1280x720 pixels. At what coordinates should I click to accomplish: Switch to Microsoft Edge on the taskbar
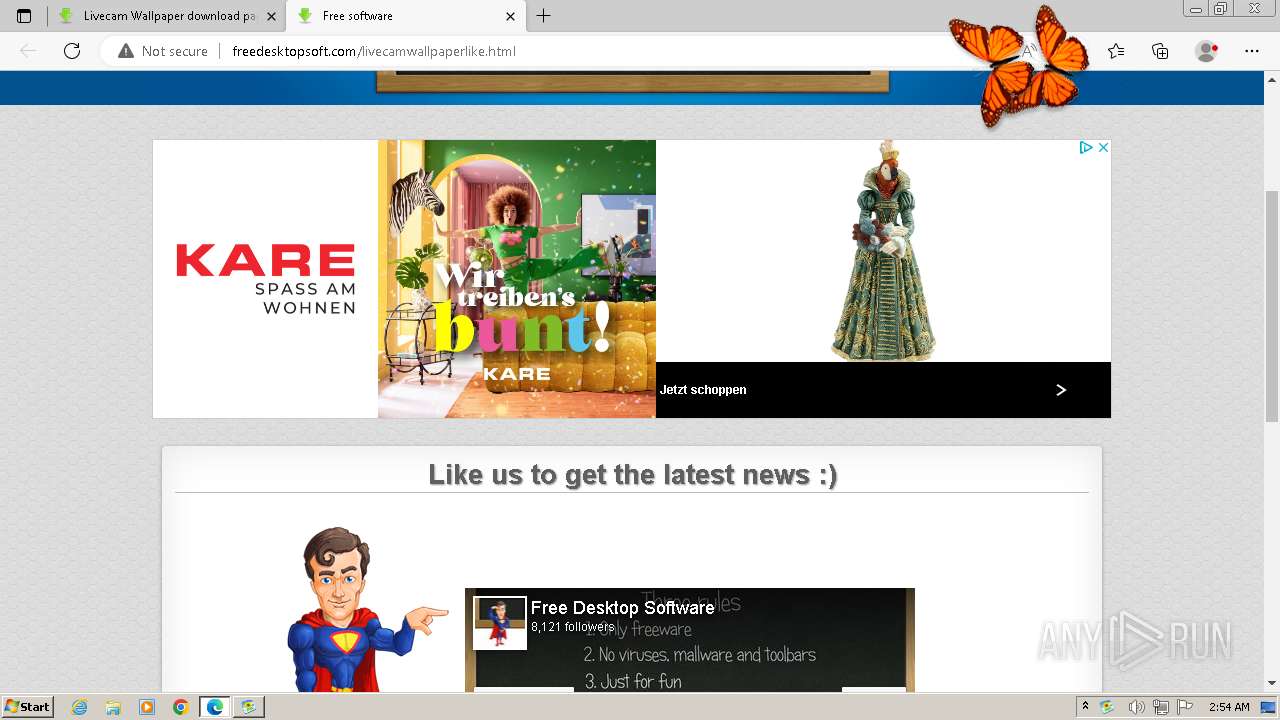[215, 707]
